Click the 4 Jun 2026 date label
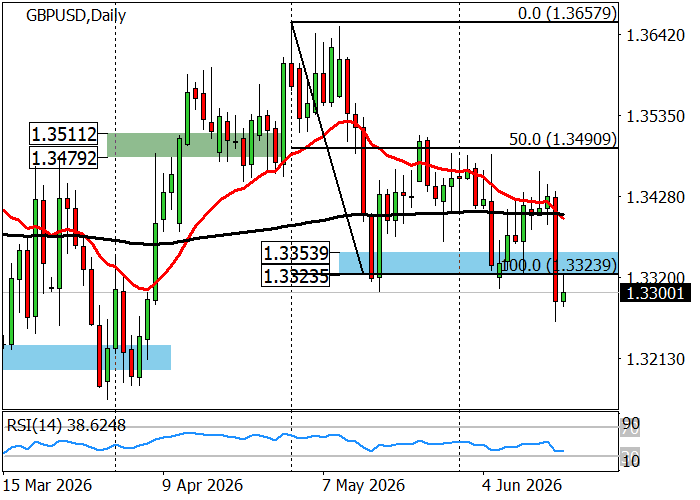 522,485
